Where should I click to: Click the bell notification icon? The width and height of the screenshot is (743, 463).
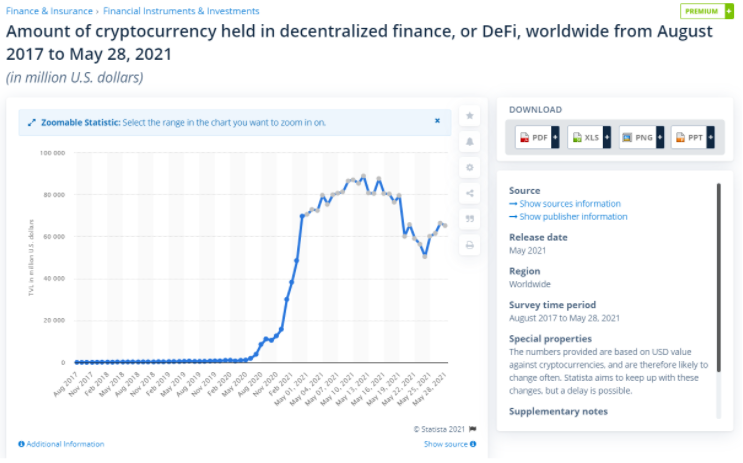[x=470, y=141]
